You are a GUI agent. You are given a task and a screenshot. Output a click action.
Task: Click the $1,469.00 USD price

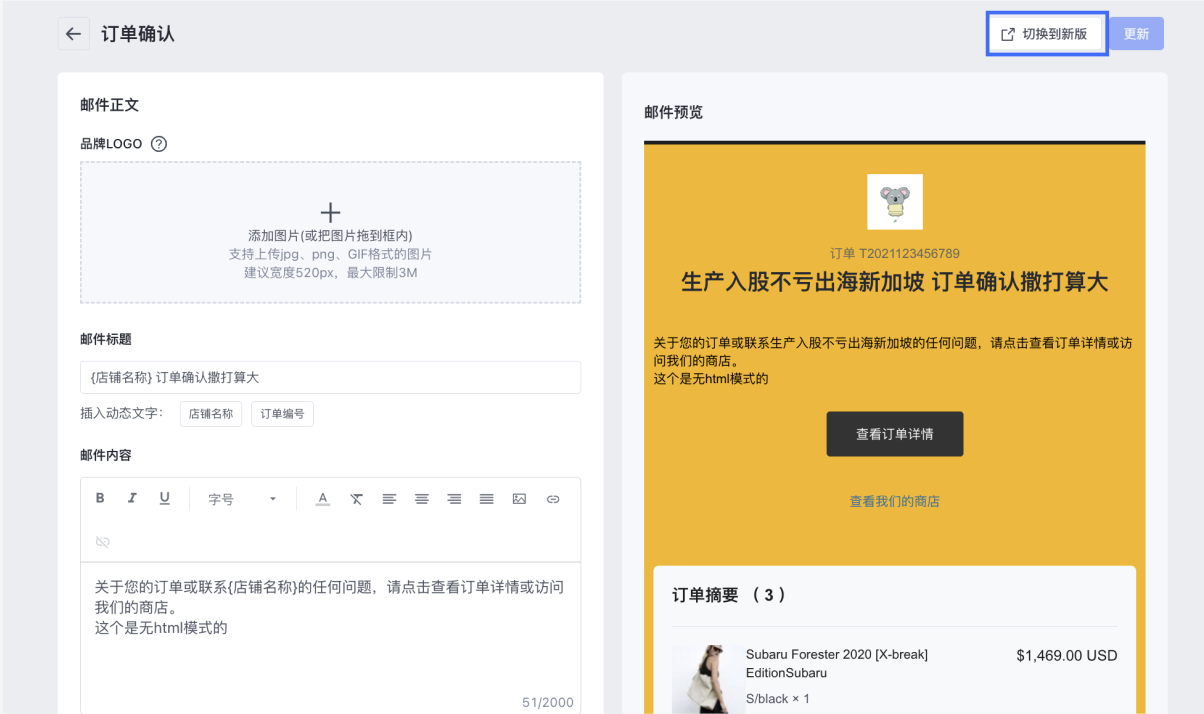[1067, 656]
